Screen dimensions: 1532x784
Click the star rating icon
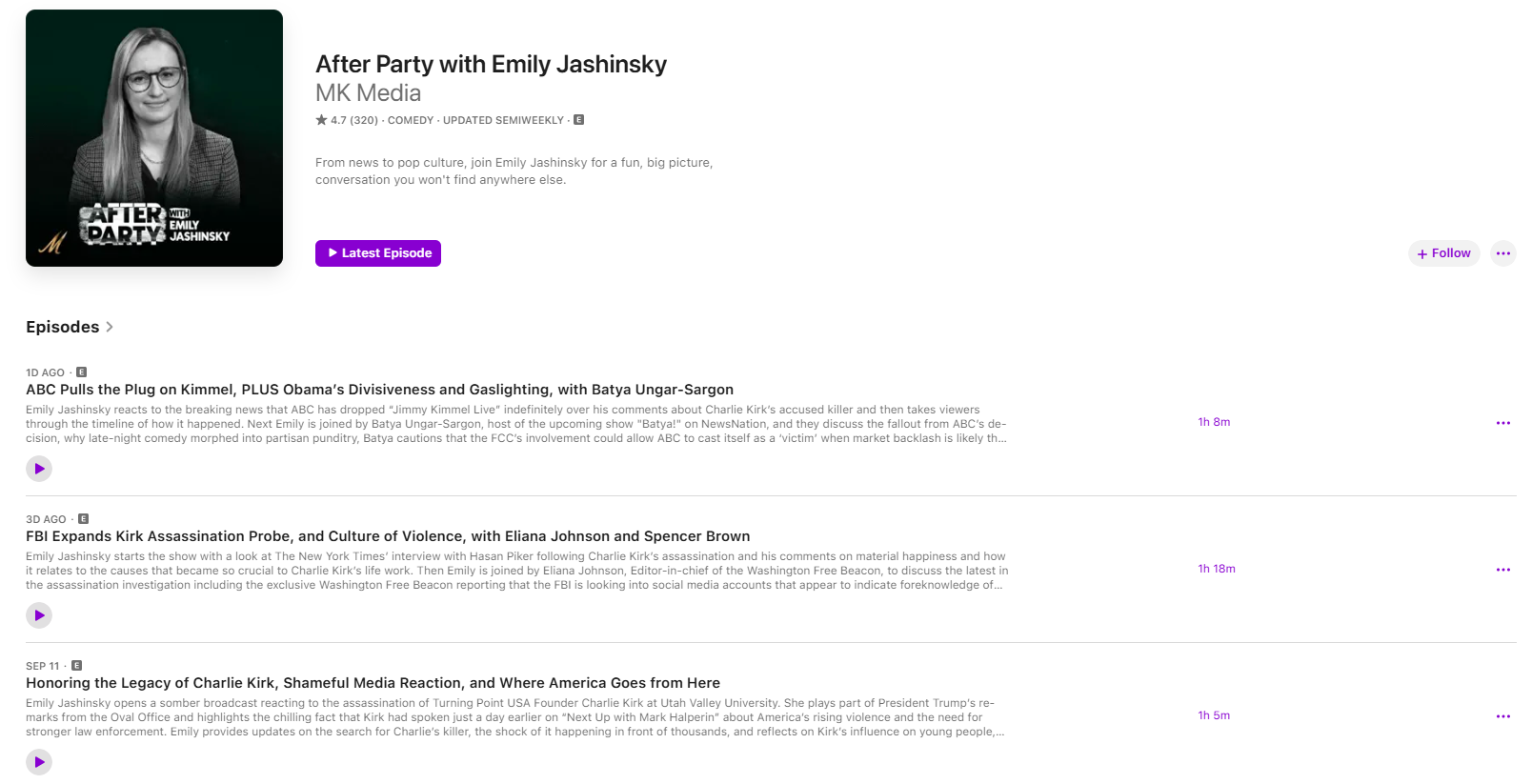pos(320,119)
